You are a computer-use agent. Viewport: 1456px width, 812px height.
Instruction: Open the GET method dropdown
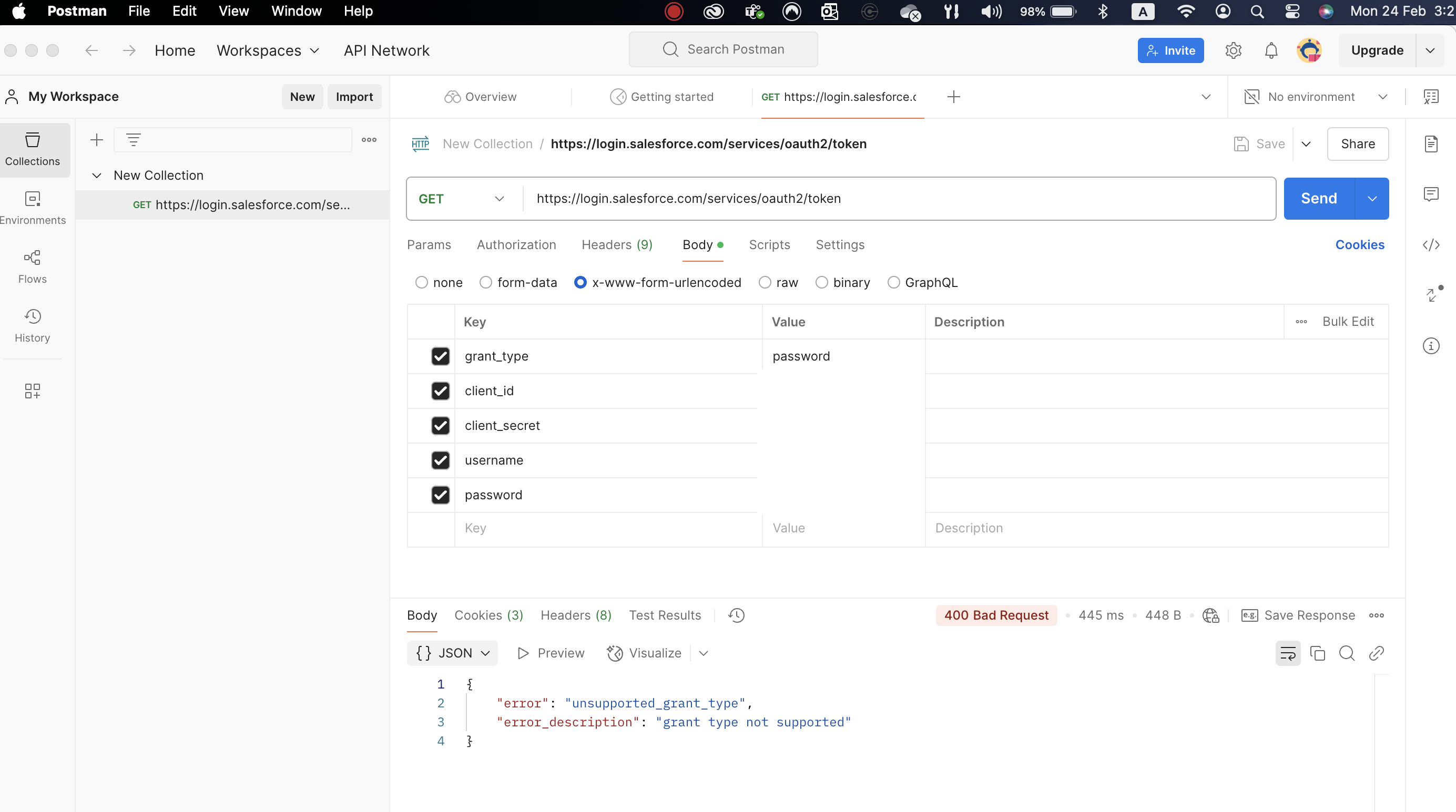461,199
